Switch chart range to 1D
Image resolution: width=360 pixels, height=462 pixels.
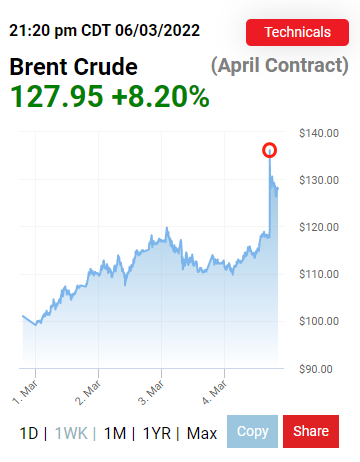tap(29, 433)
